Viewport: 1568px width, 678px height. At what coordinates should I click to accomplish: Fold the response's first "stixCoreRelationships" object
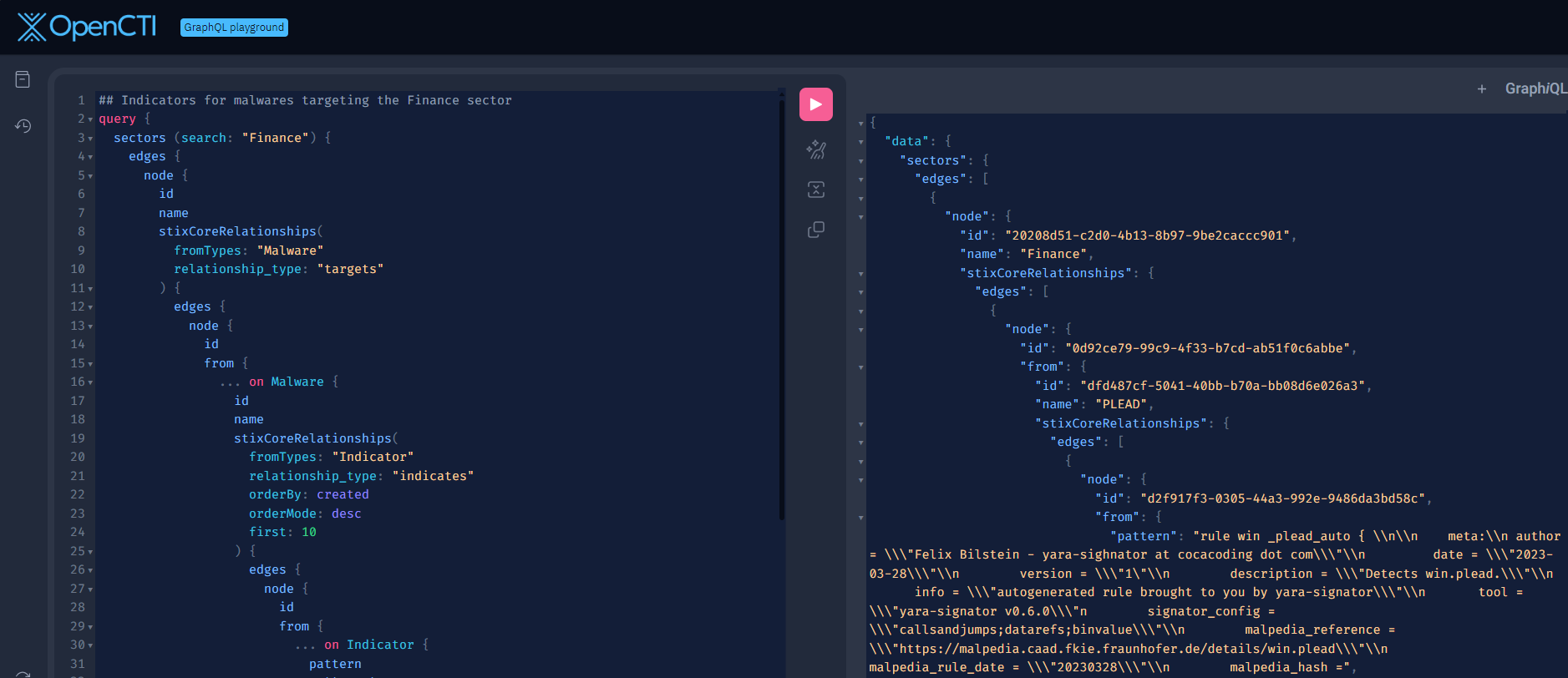(x=861, y=274)
